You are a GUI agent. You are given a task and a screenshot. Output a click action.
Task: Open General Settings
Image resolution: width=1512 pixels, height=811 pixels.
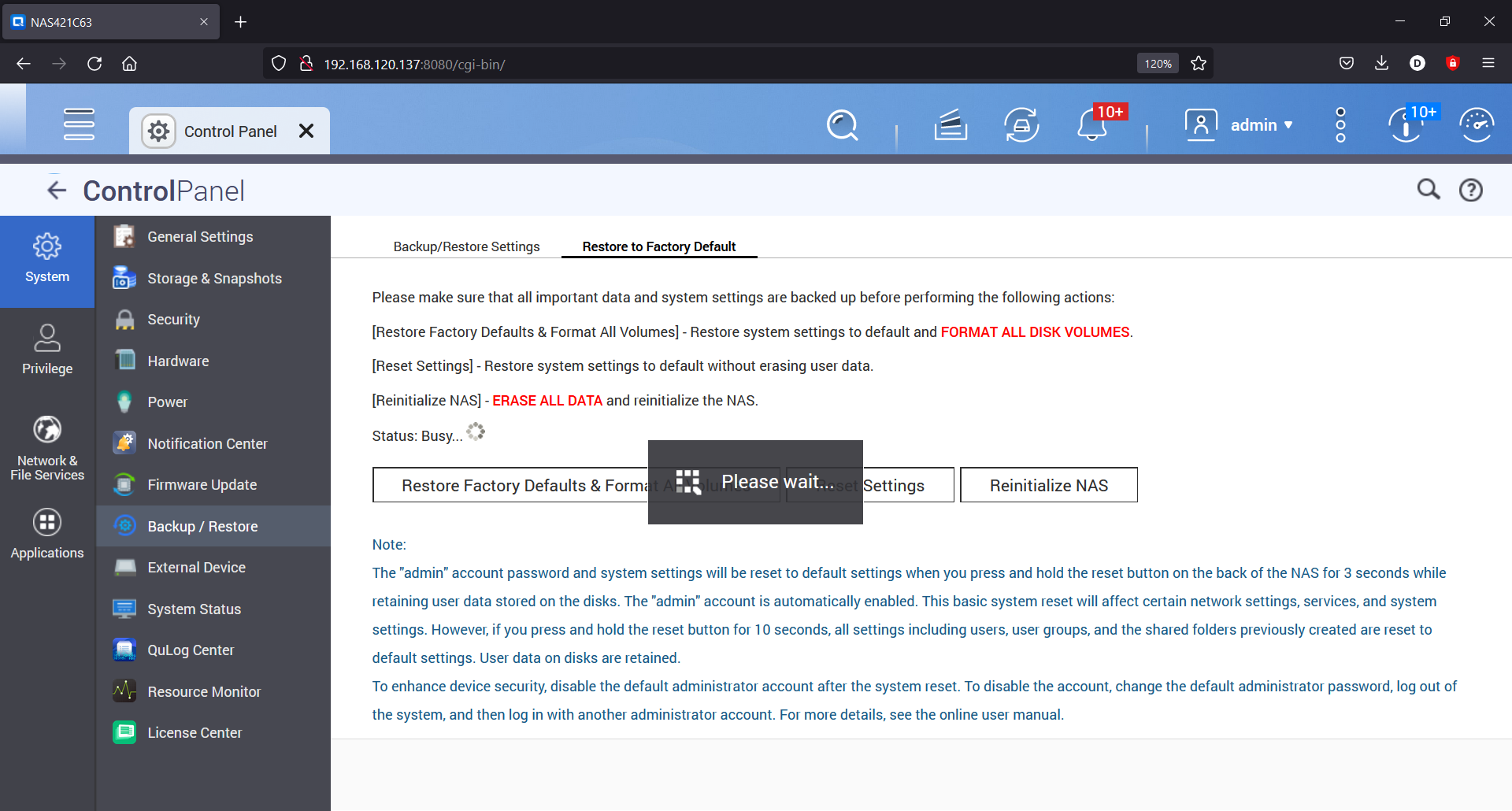click(x=213, y=236)
